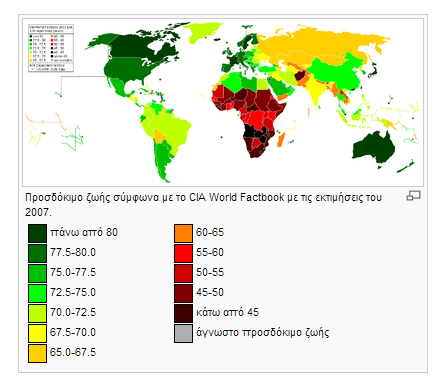Click Australia on the world map
The width and height of the screenshot is (439, 386).
click(x=373, y=148)
